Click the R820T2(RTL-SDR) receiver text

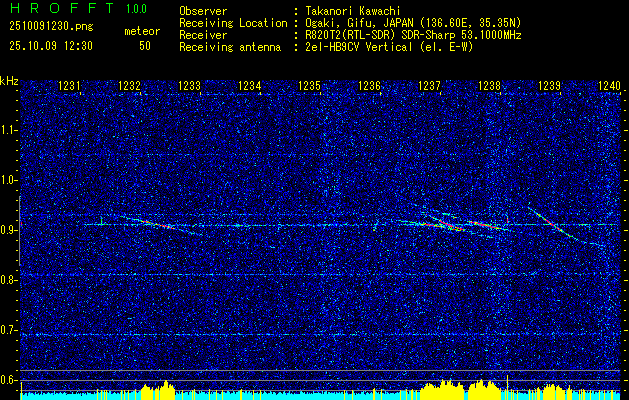coord(413,35)
